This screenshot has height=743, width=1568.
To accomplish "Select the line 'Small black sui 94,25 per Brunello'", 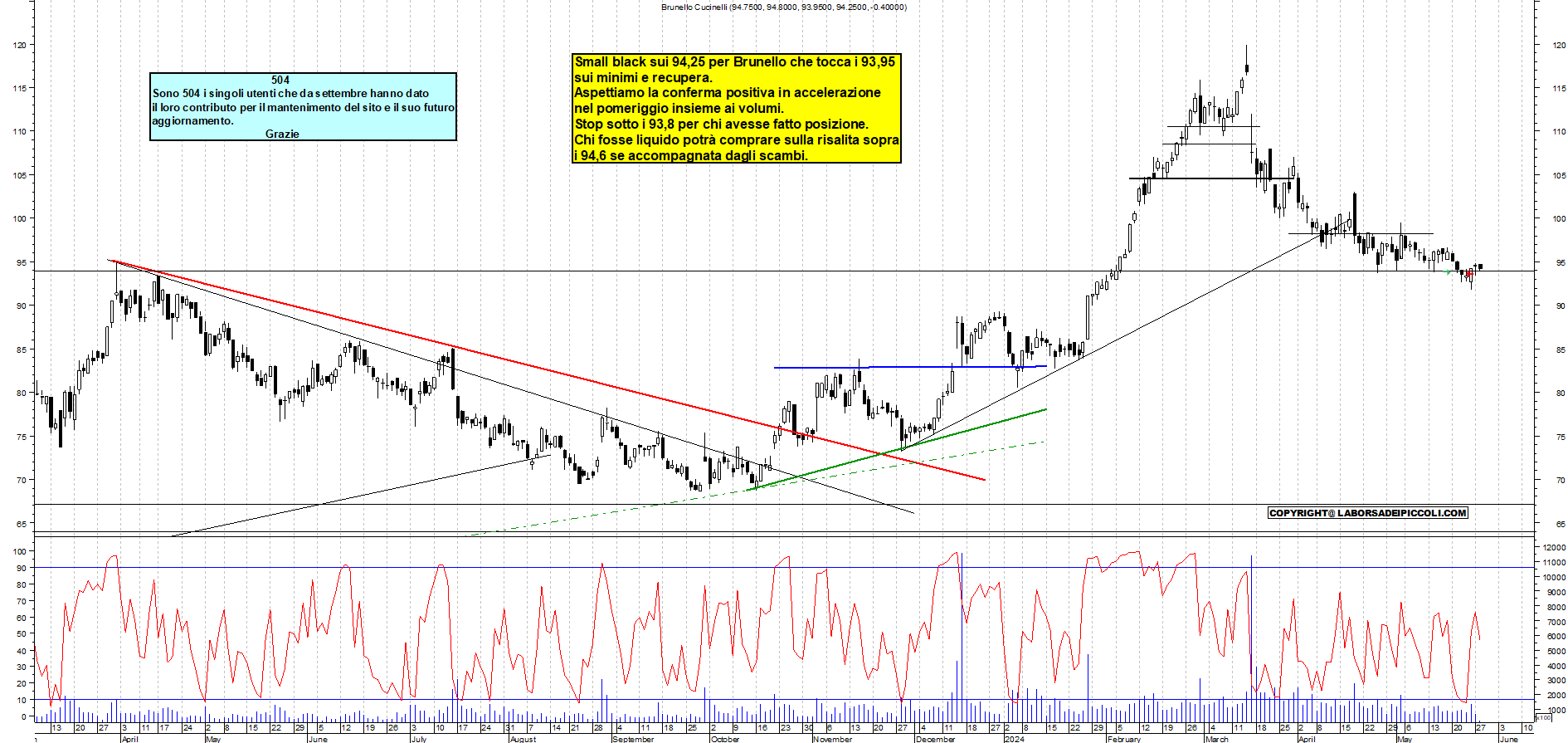I will point(735,61).
